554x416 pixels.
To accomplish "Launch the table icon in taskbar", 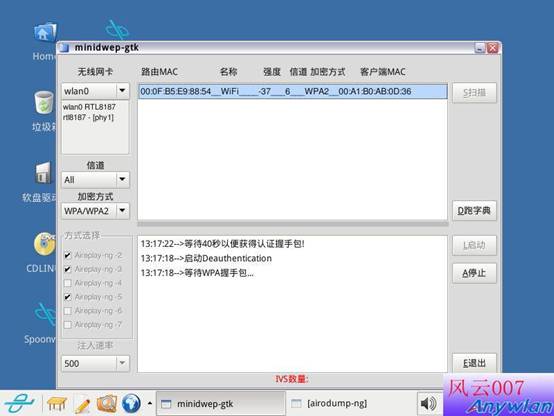I will (x=57, y=404).
